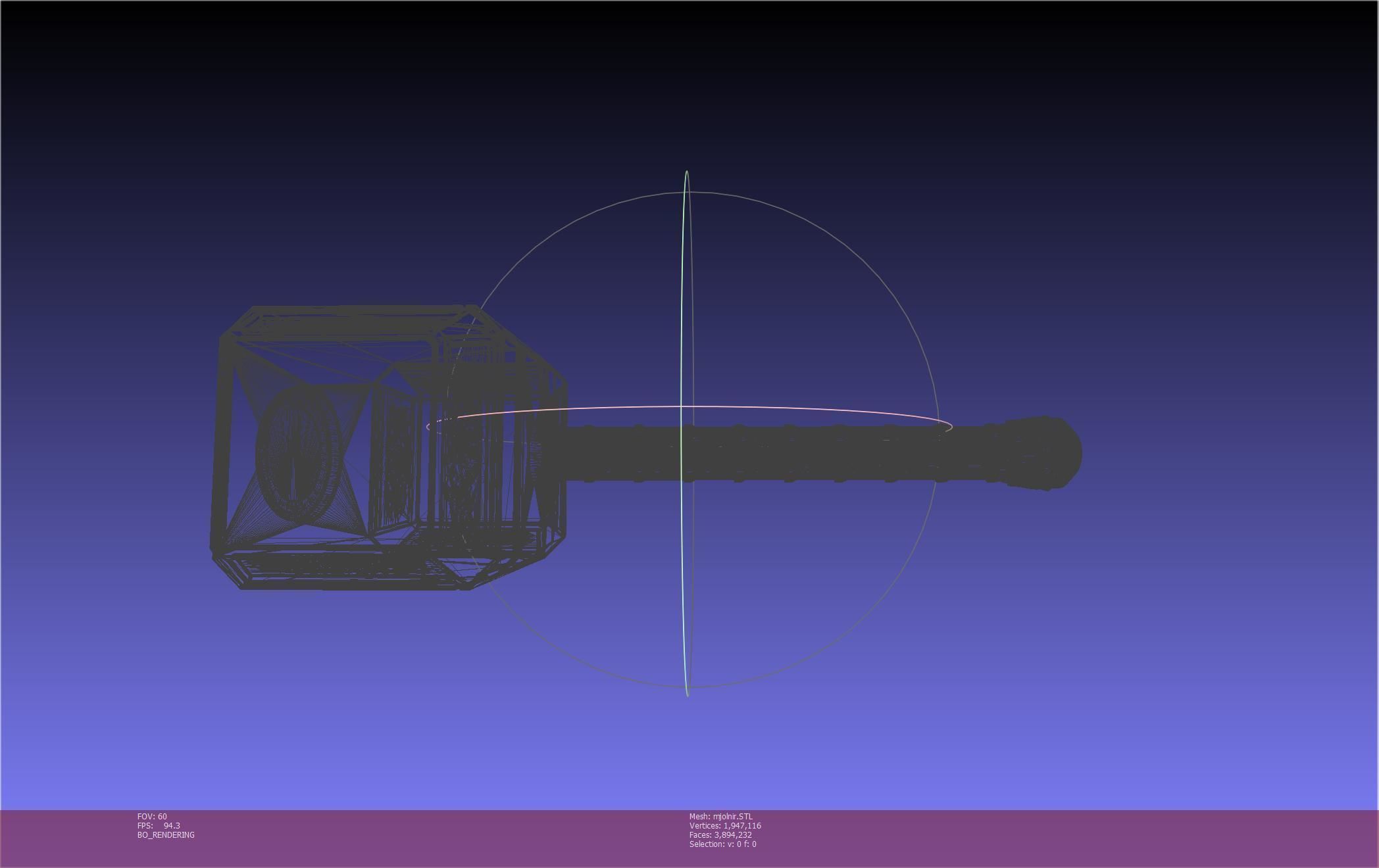Click the 'Faces: 3,894,232' count
The height and width of the screenshot is (868, 1379).
point(720,834)
